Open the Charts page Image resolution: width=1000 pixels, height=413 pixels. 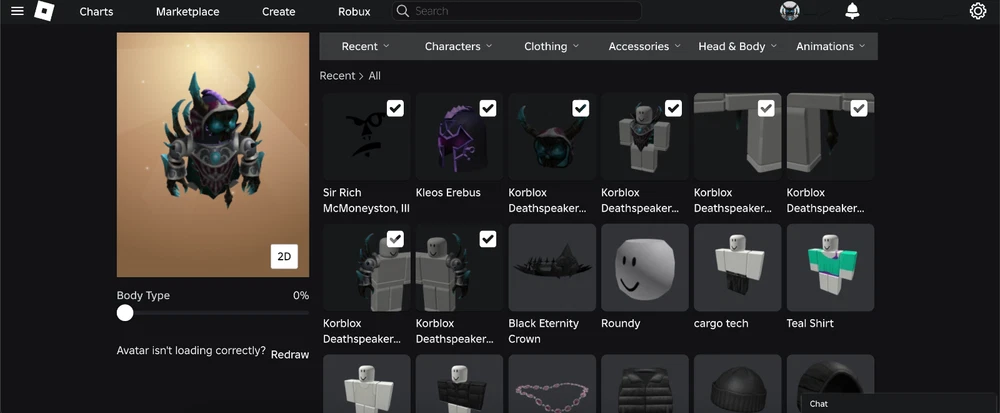[x=96, y=12]
